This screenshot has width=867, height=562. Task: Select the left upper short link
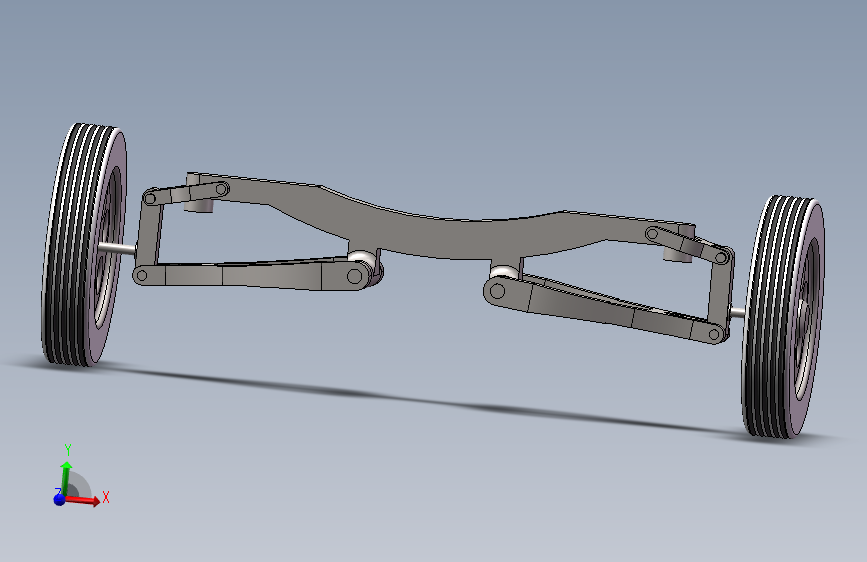point(186,193)
